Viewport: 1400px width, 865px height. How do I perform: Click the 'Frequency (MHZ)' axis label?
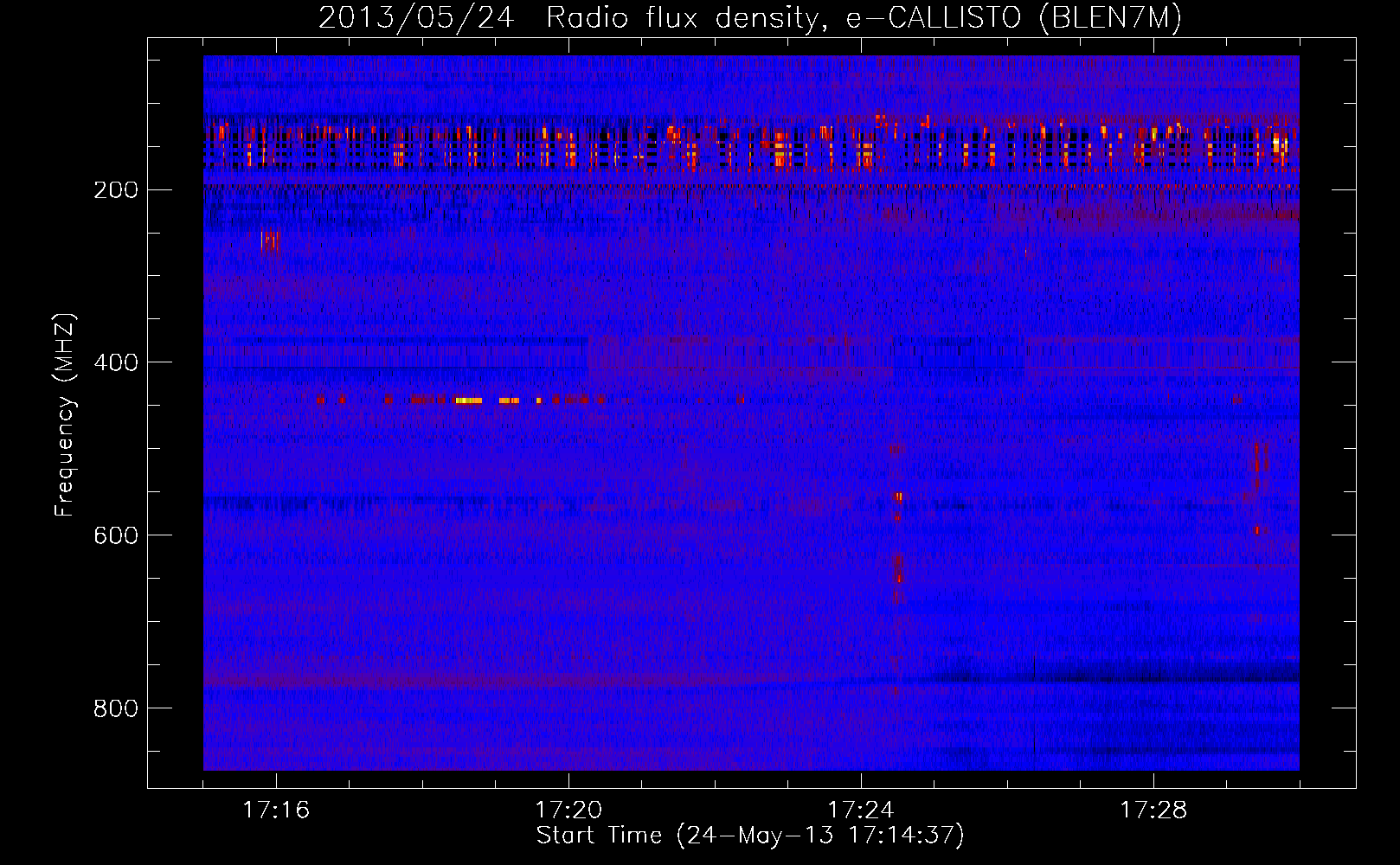[x=65, y=414]
